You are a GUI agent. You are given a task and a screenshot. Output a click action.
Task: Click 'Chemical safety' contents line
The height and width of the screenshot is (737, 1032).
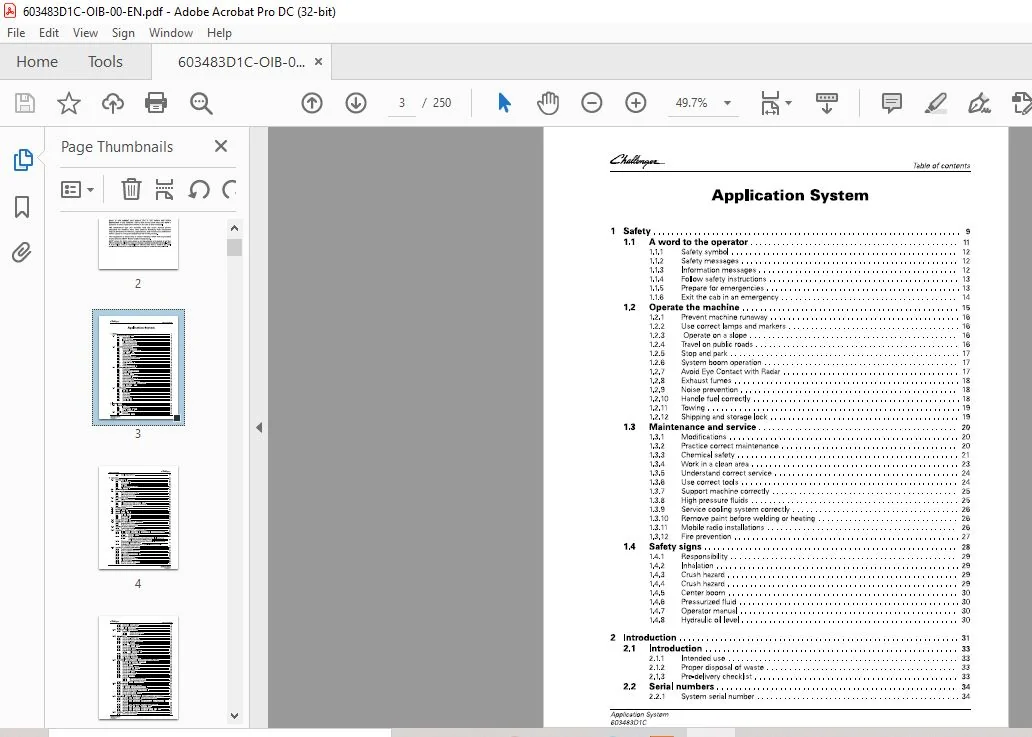pos(810,455)
